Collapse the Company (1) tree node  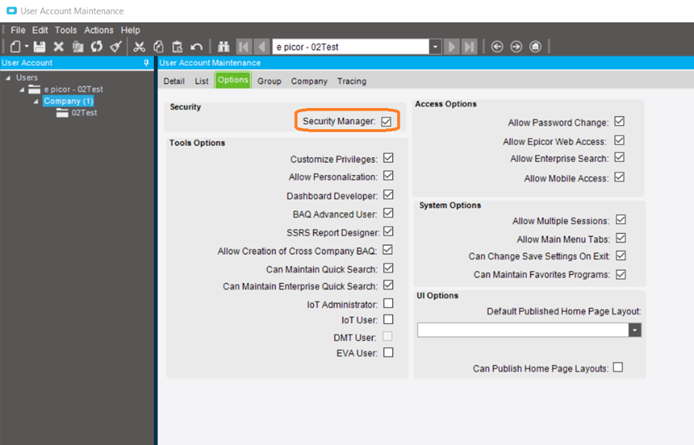coord(36,102)
